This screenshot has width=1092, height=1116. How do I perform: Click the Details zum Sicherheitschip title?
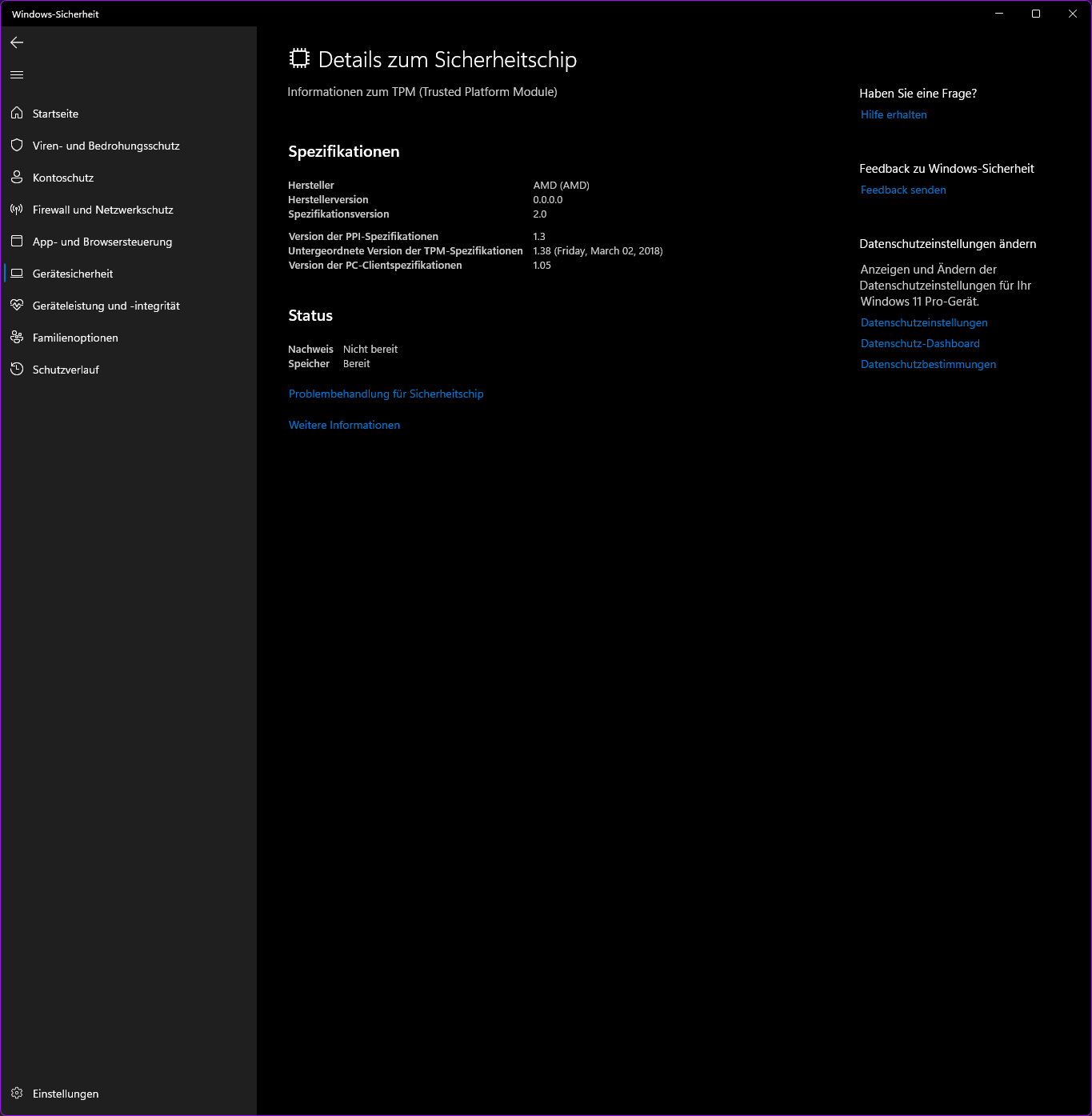point(447,59)
